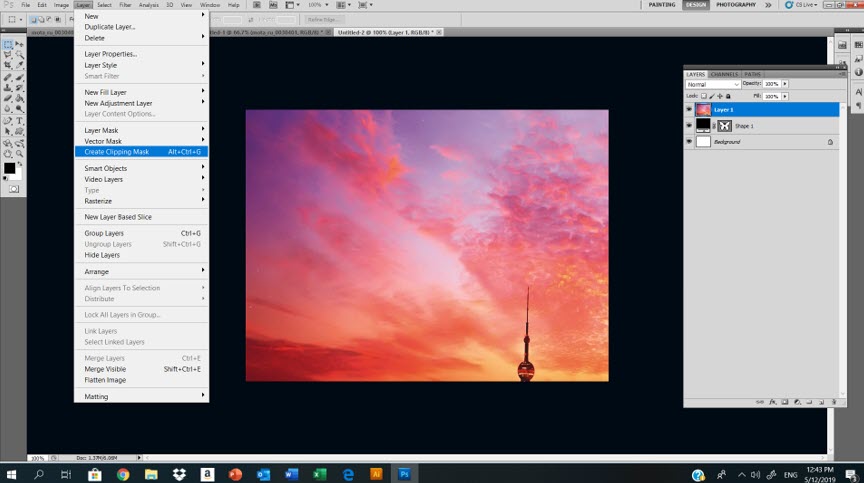
Task: Enable Add to selection mode
Action: tap(41, 19)
